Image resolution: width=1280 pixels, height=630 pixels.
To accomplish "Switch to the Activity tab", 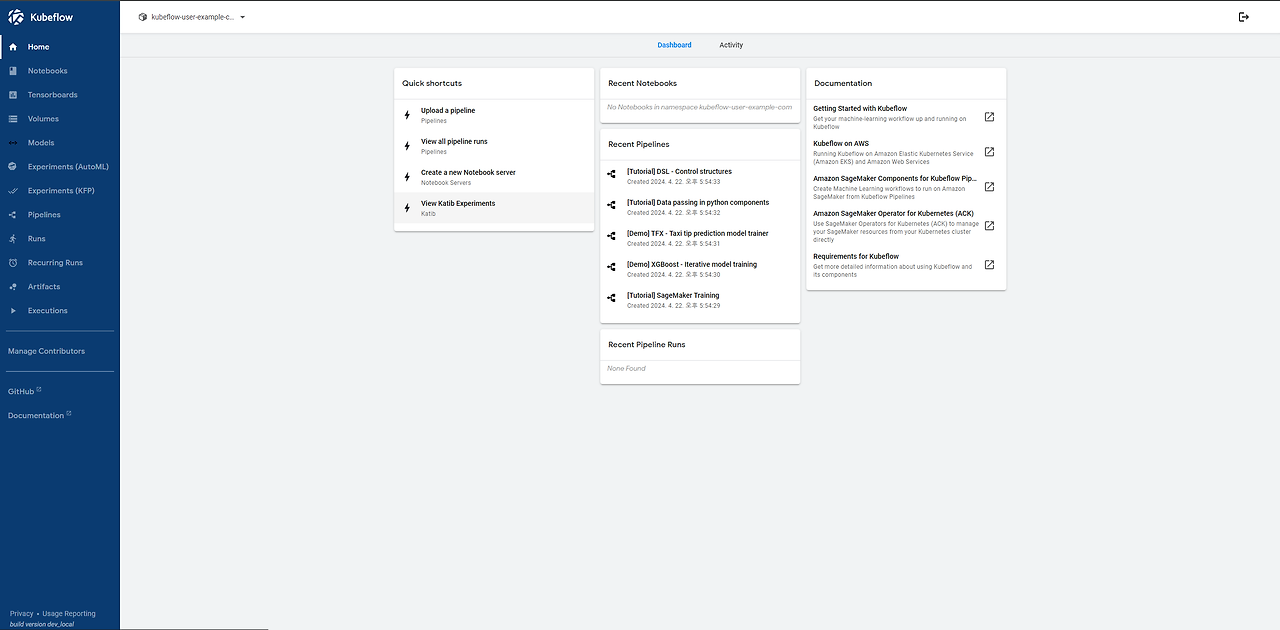I will pos(731,45).
